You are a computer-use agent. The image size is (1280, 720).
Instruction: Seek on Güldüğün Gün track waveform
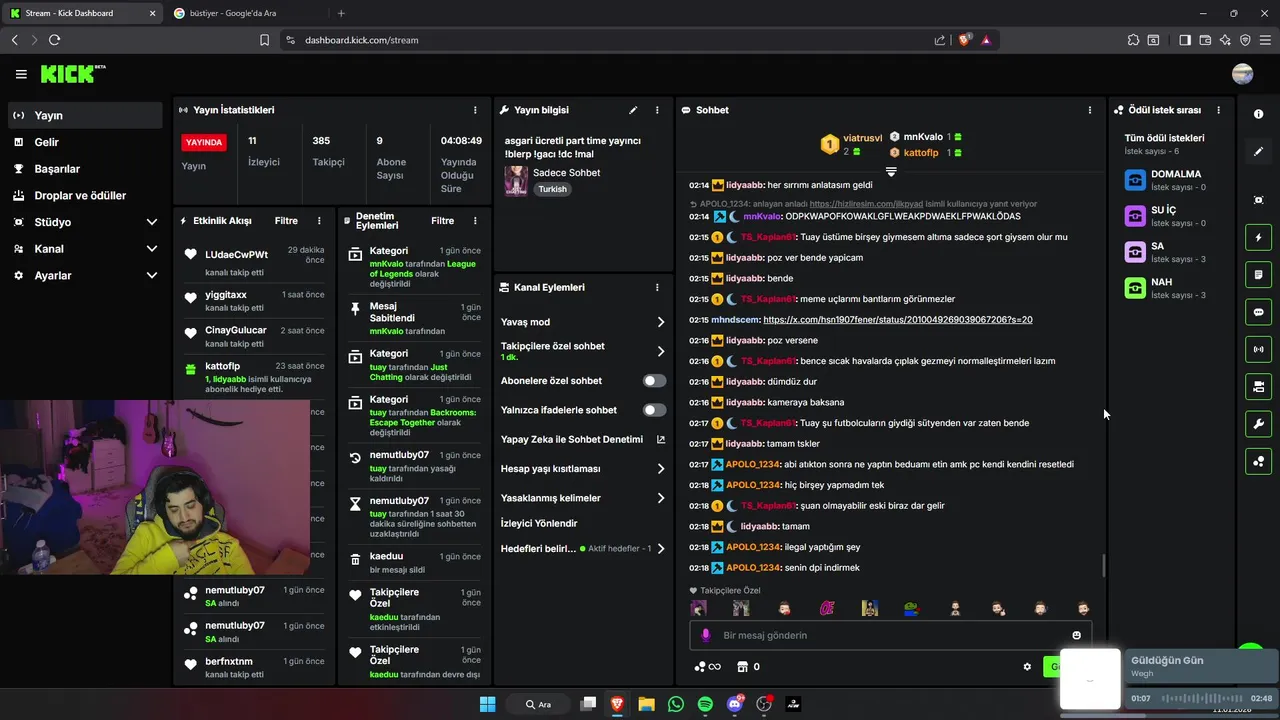pyautogui.click(x=1200, y=698)
